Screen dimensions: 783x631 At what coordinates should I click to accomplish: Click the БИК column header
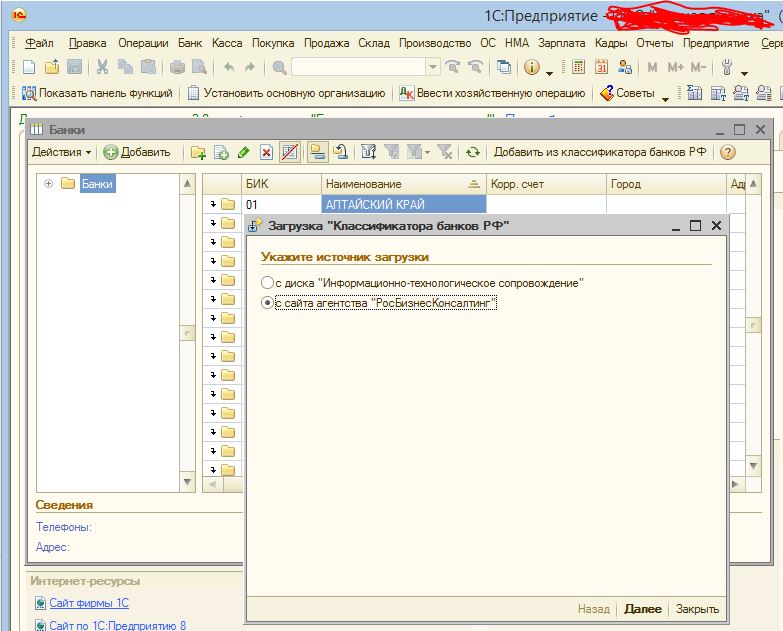point(282,184)
